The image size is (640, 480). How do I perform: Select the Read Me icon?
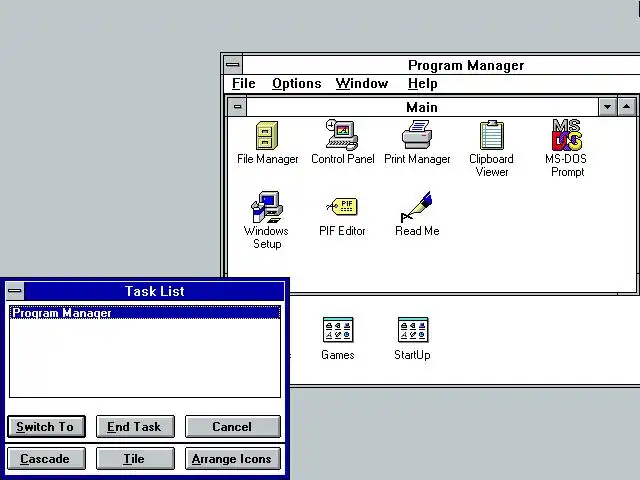[417, 214]
